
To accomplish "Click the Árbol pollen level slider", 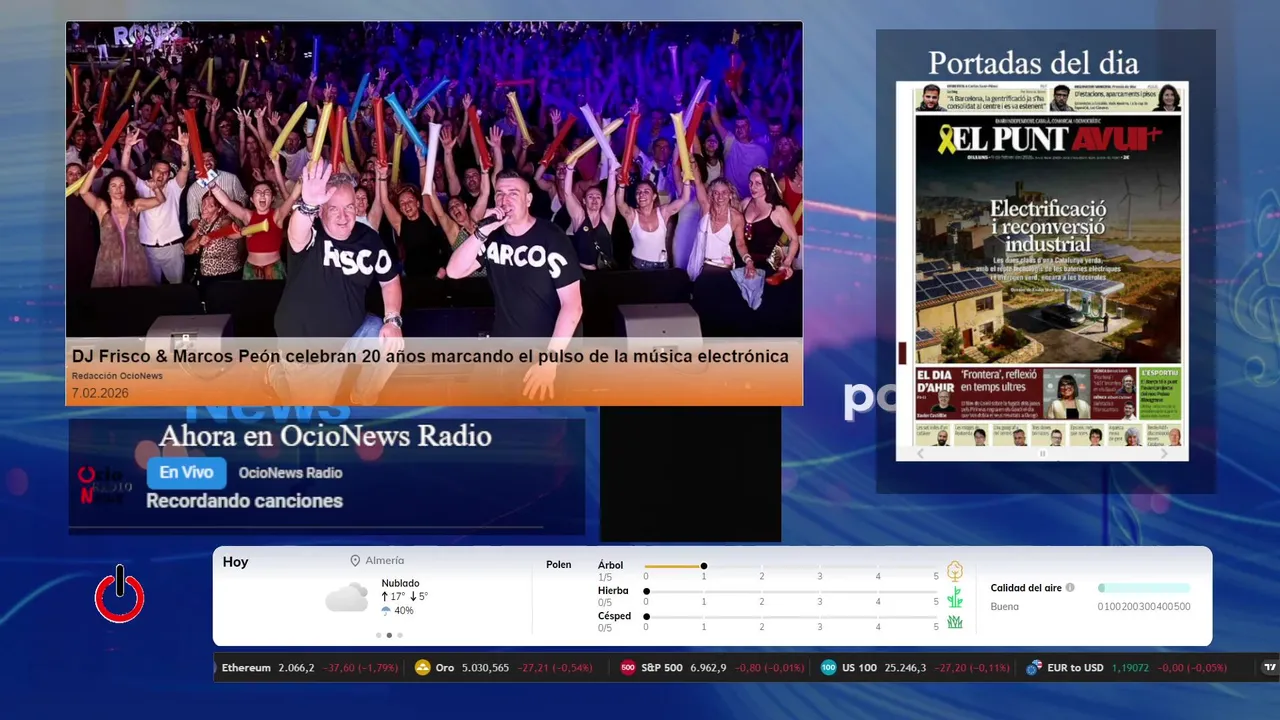I will click(x=791, y=566).
